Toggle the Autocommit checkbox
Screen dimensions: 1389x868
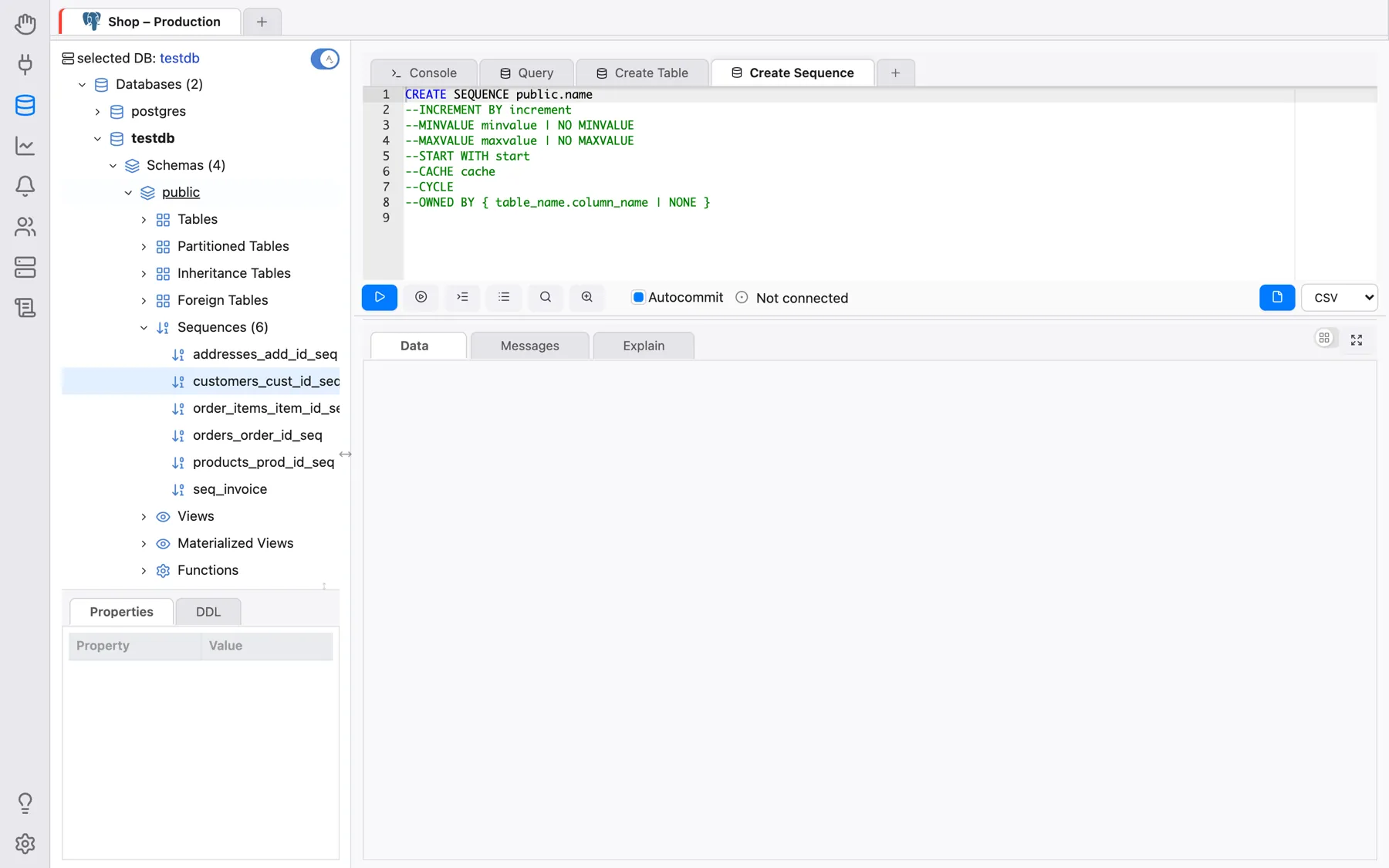click(x=638, y=297)
